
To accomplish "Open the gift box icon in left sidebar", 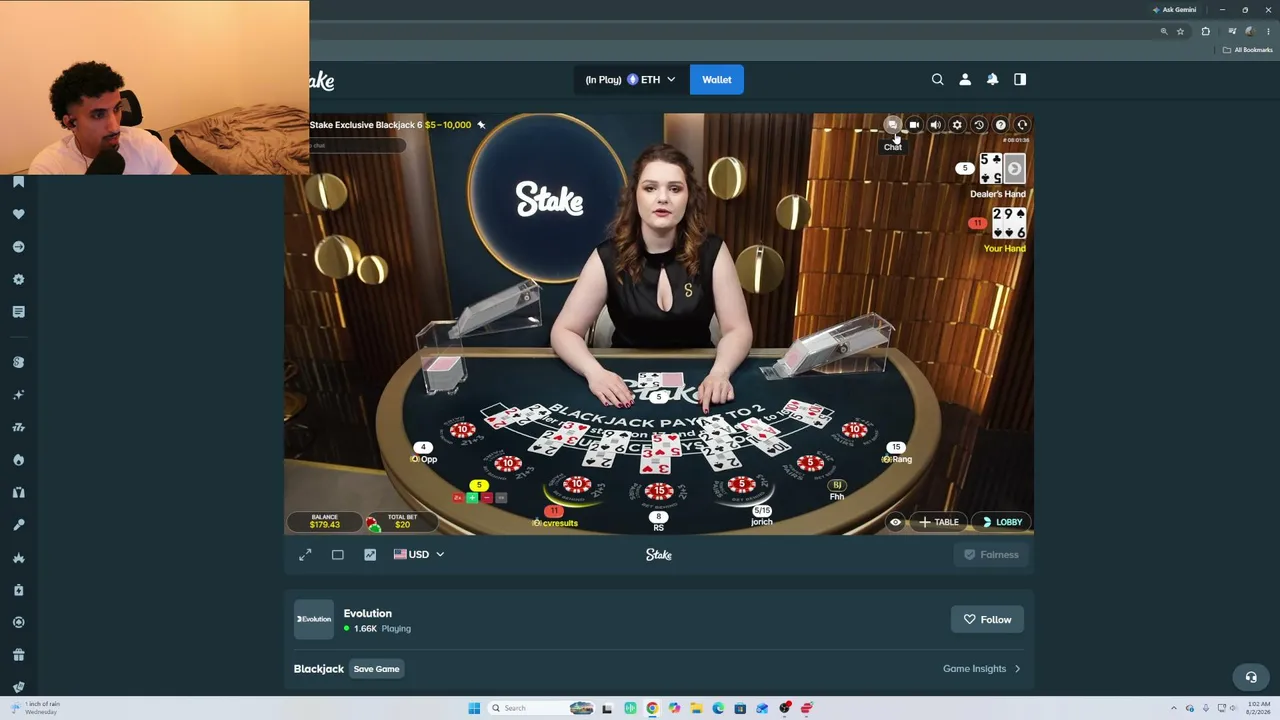I will [x=18, y=655].
